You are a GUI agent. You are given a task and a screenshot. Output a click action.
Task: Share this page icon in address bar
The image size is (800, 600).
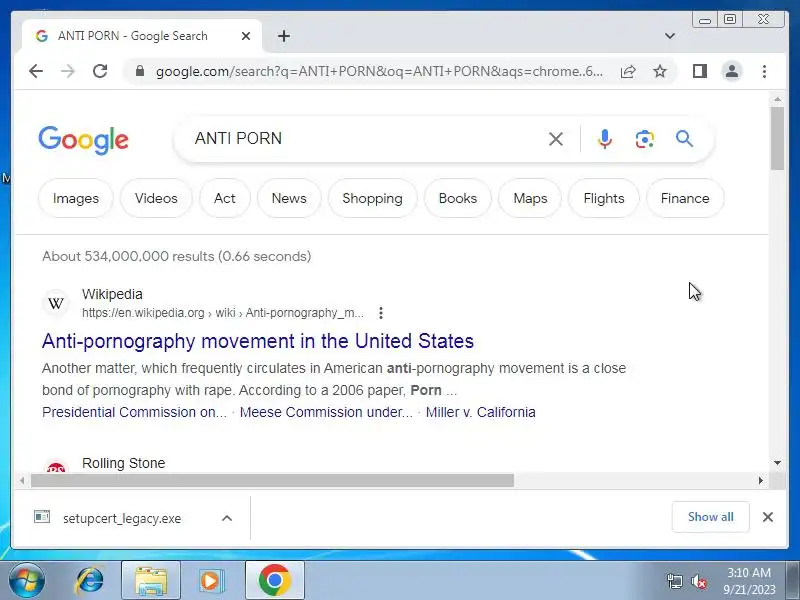pyautogui.click(x=628, y=71)
